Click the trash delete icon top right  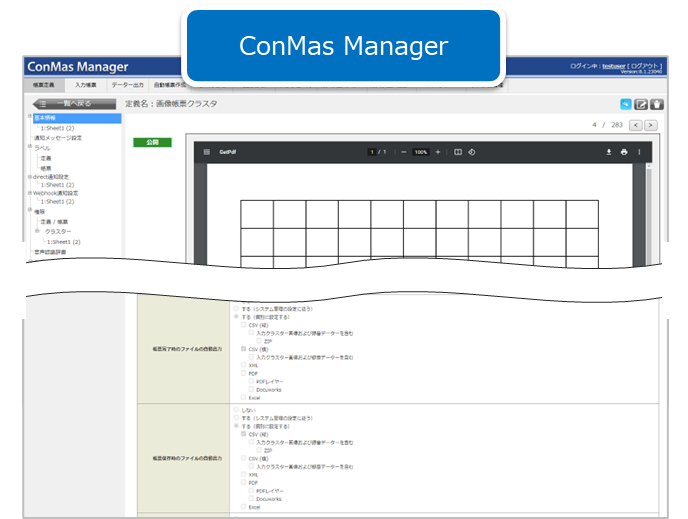(x=657, y=103)
